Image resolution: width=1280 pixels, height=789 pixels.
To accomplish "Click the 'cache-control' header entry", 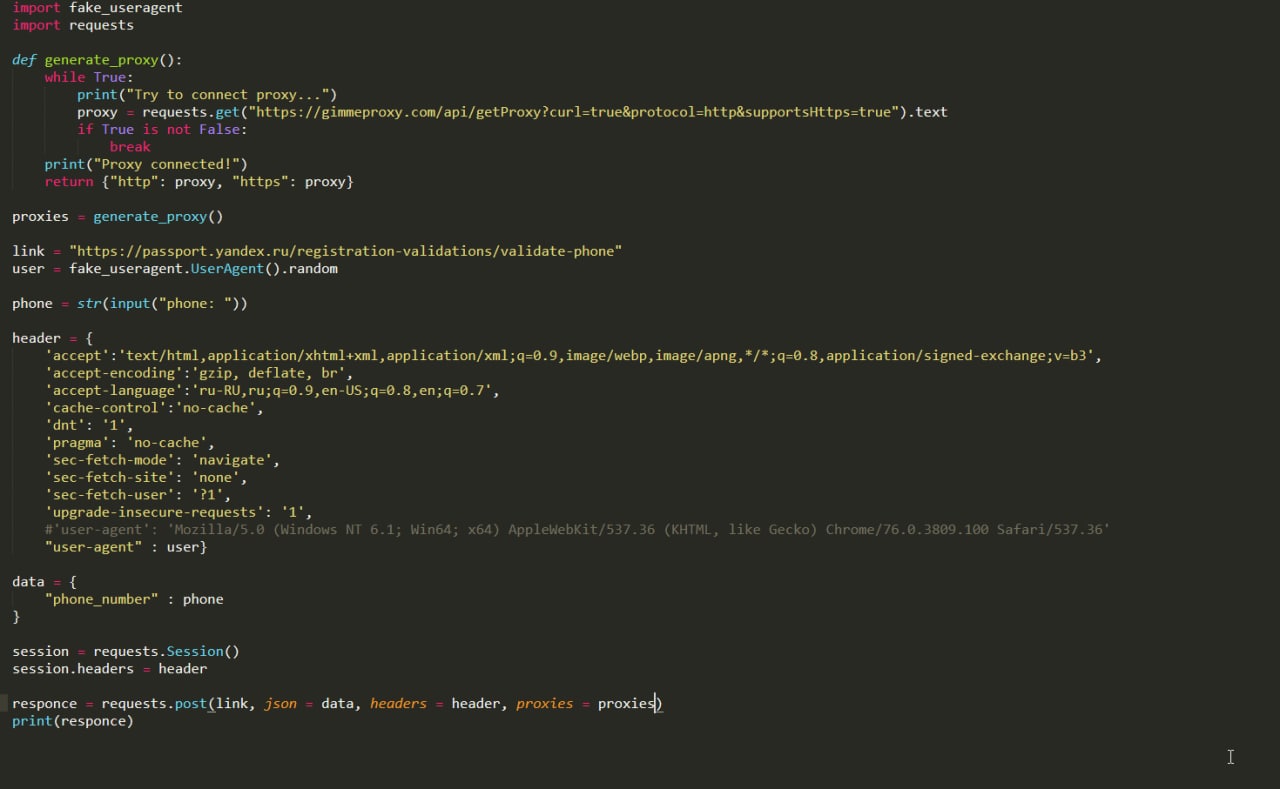I will pyautogui.click(x=154, y=408).
